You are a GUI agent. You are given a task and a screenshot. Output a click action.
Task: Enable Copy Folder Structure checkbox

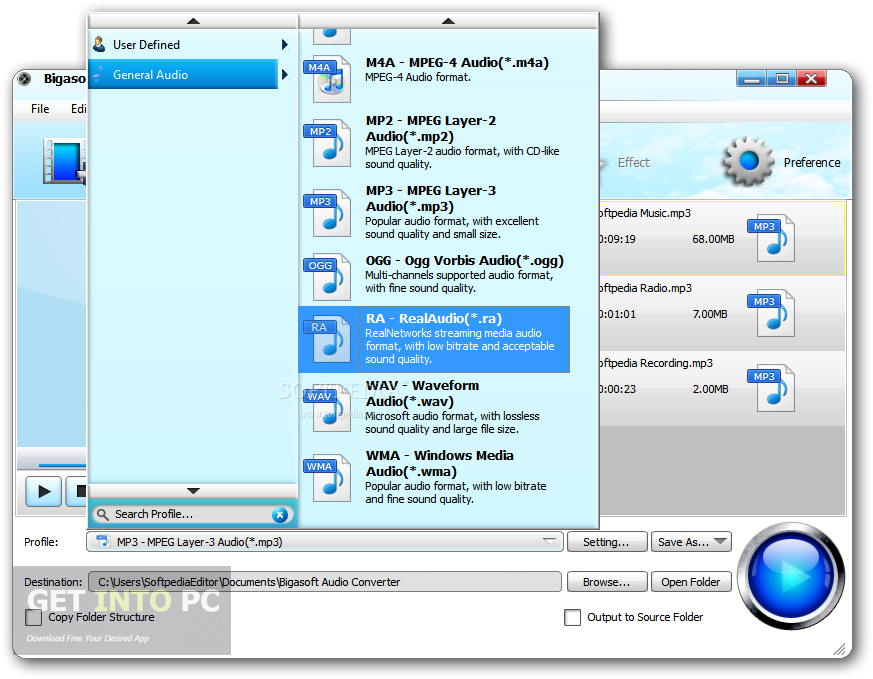(x=33, y=617)
